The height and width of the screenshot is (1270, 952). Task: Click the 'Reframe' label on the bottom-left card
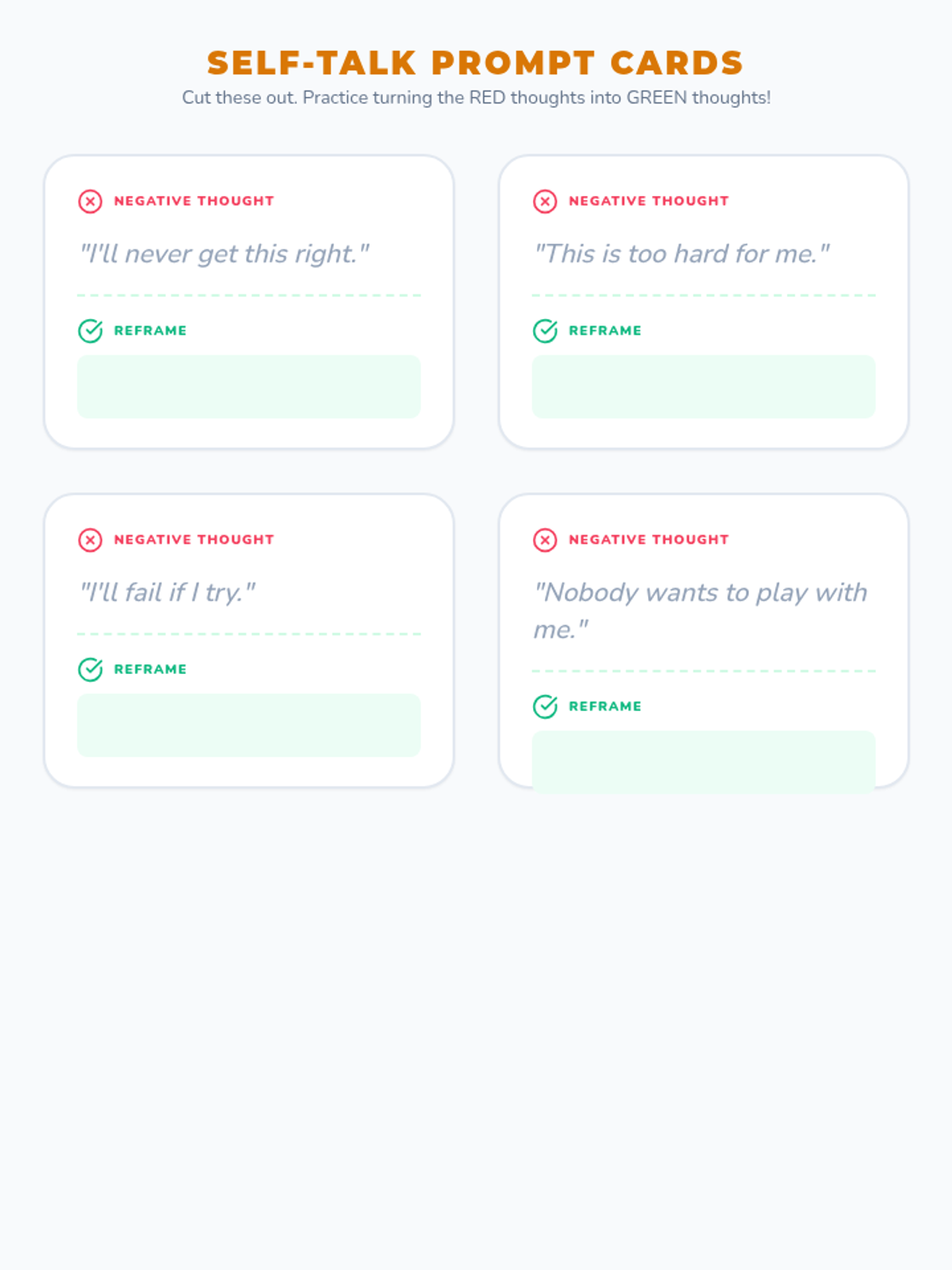click(x=151, y=669)
